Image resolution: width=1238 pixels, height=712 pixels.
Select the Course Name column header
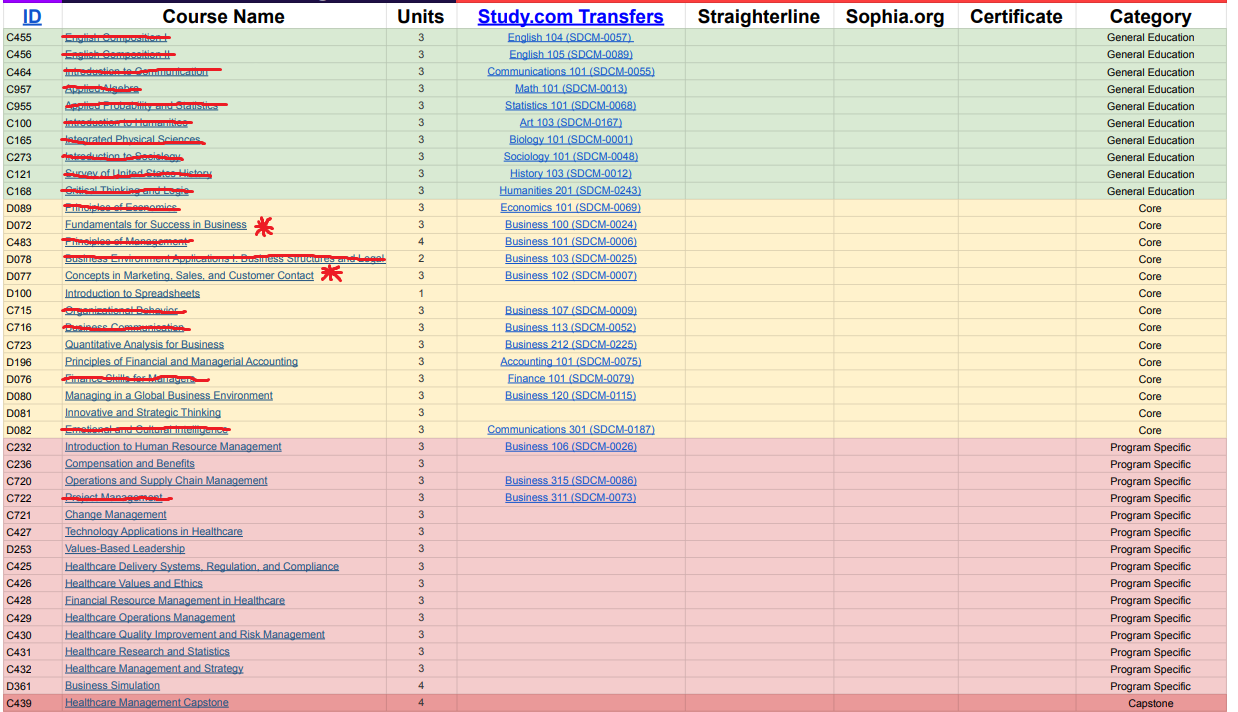223,17
